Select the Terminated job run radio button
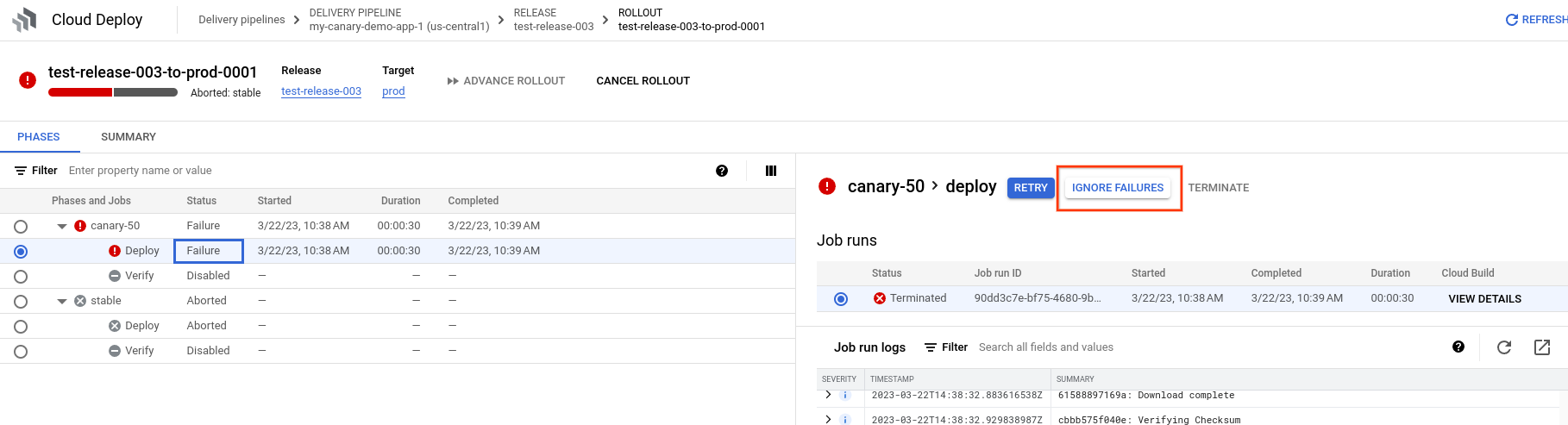1568x425 pixels. pos(840,299)
